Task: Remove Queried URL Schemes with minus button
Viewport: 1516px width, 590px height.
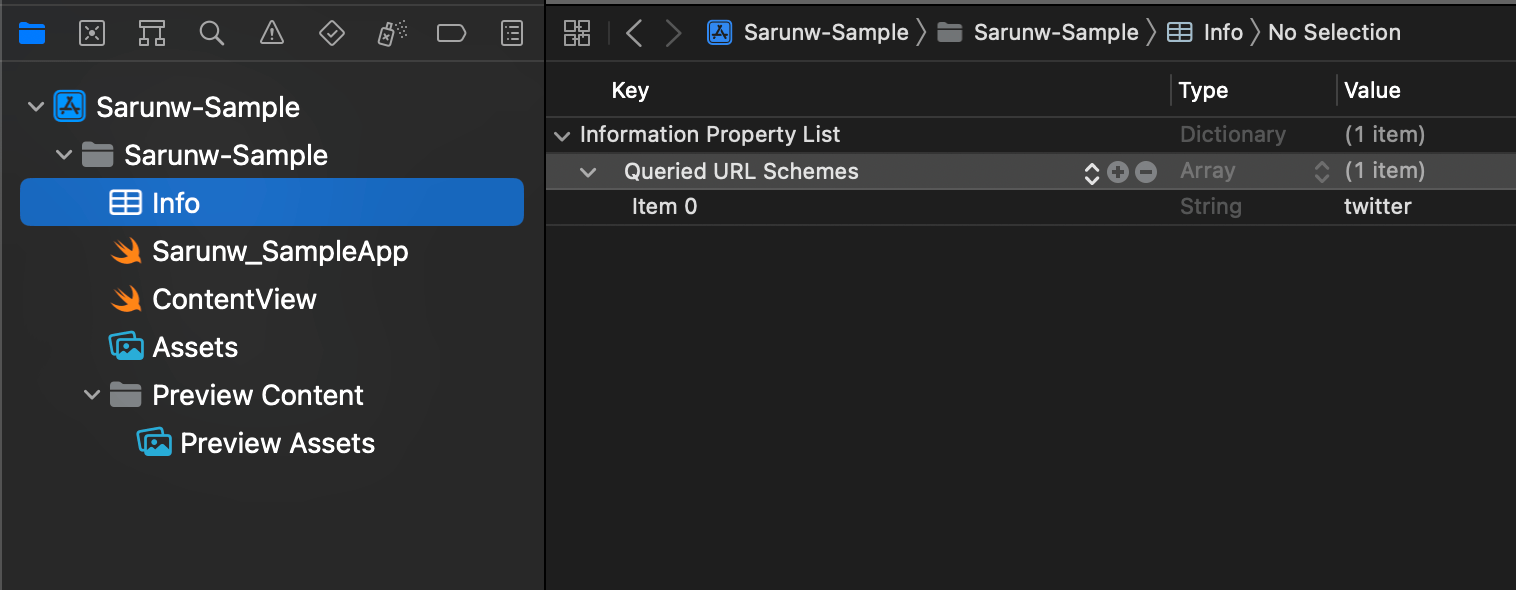Action: click(1146, 172)
